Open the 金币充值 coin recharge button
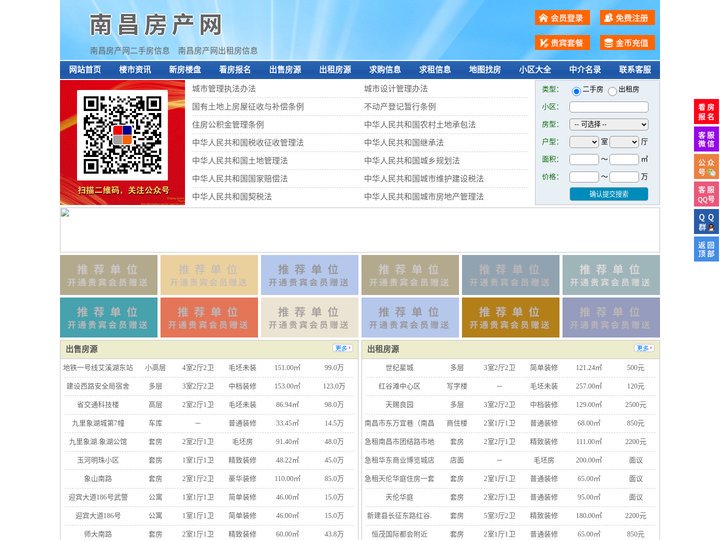Image resolution: width=720 pixels, height=540 pixels. [627, 43]
